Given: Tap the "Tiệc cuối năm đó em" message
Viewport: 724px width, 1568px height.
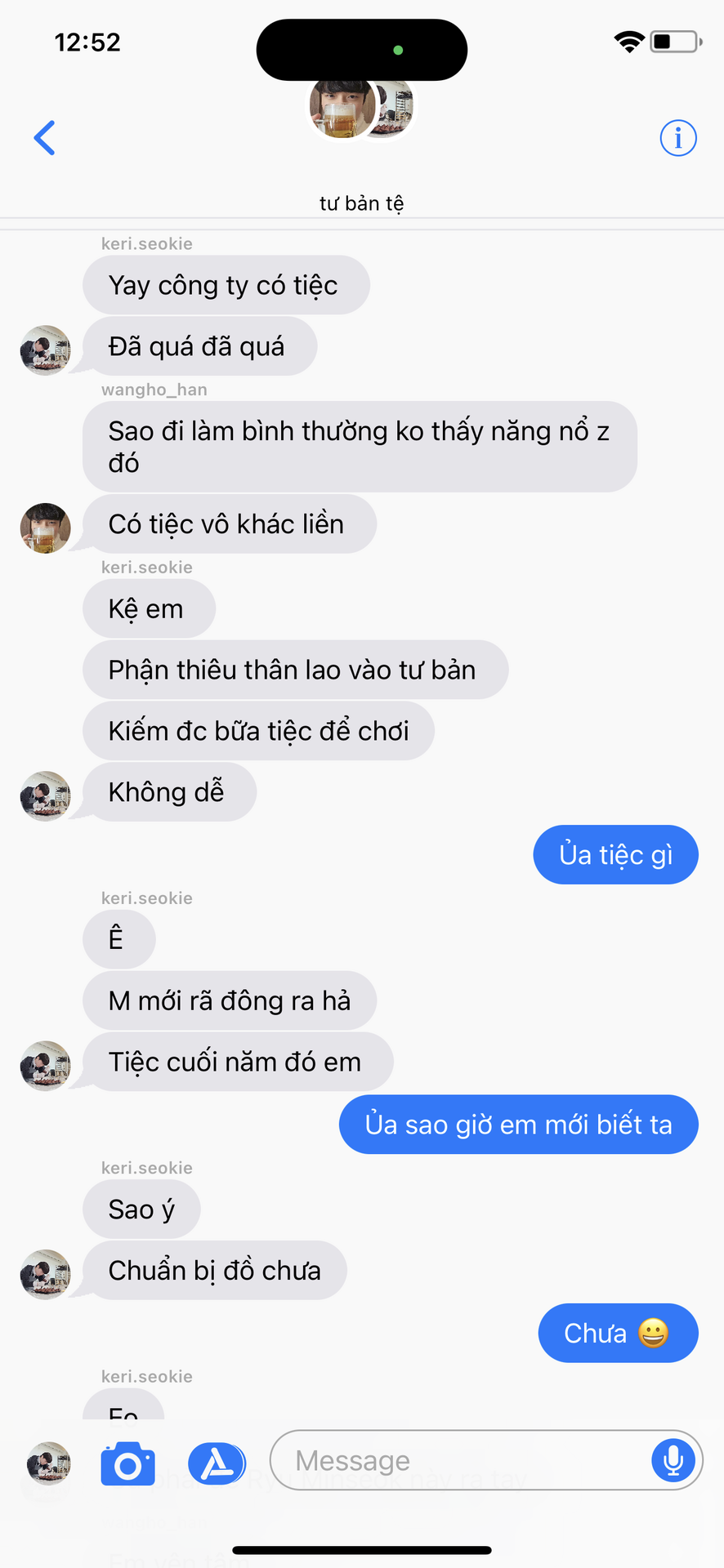Looking at the screenshot, I should click(x=238, y=1062).
